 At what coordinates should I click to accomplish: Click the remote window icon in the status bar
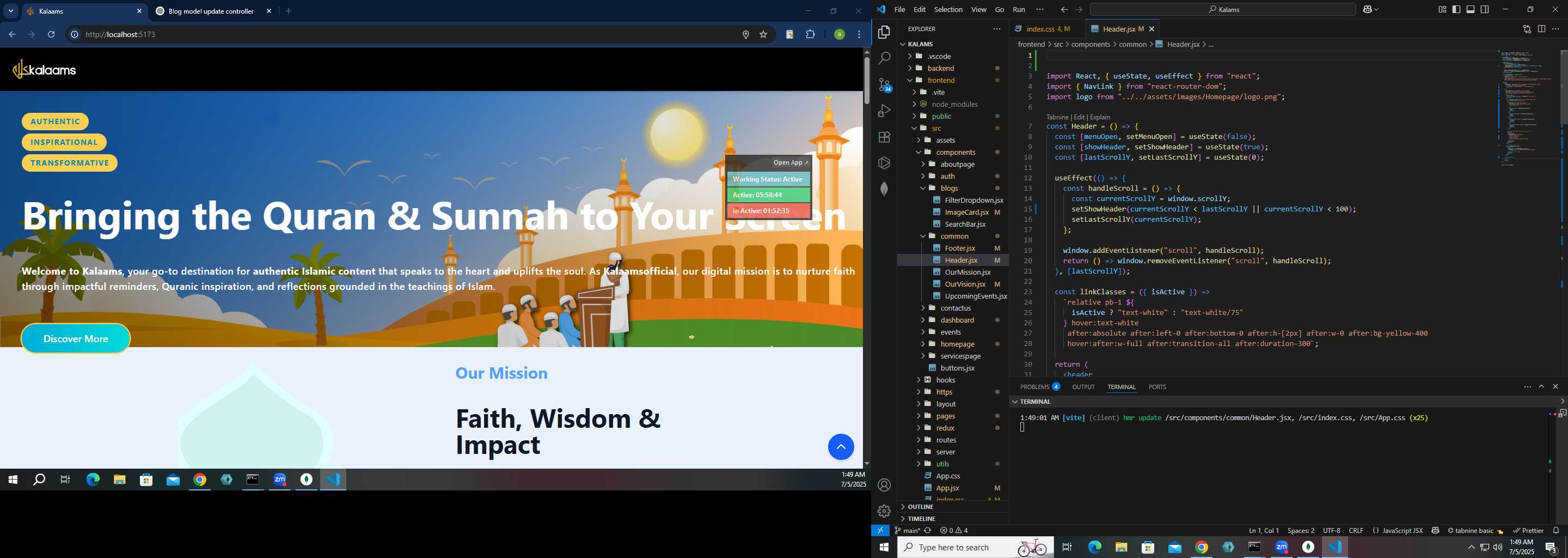880,531
